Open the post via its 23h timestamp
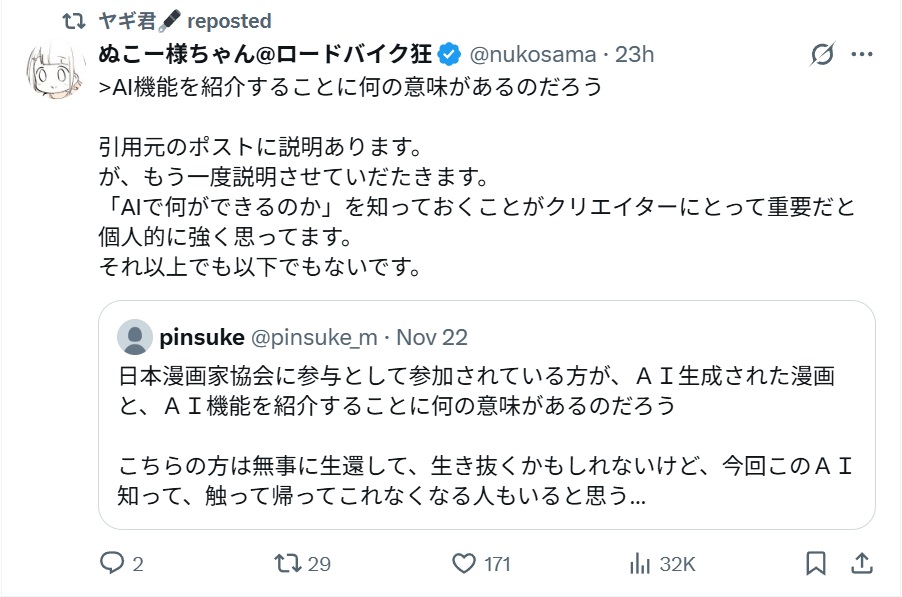This screenshot has width=902, height=597. coord(634,54)
